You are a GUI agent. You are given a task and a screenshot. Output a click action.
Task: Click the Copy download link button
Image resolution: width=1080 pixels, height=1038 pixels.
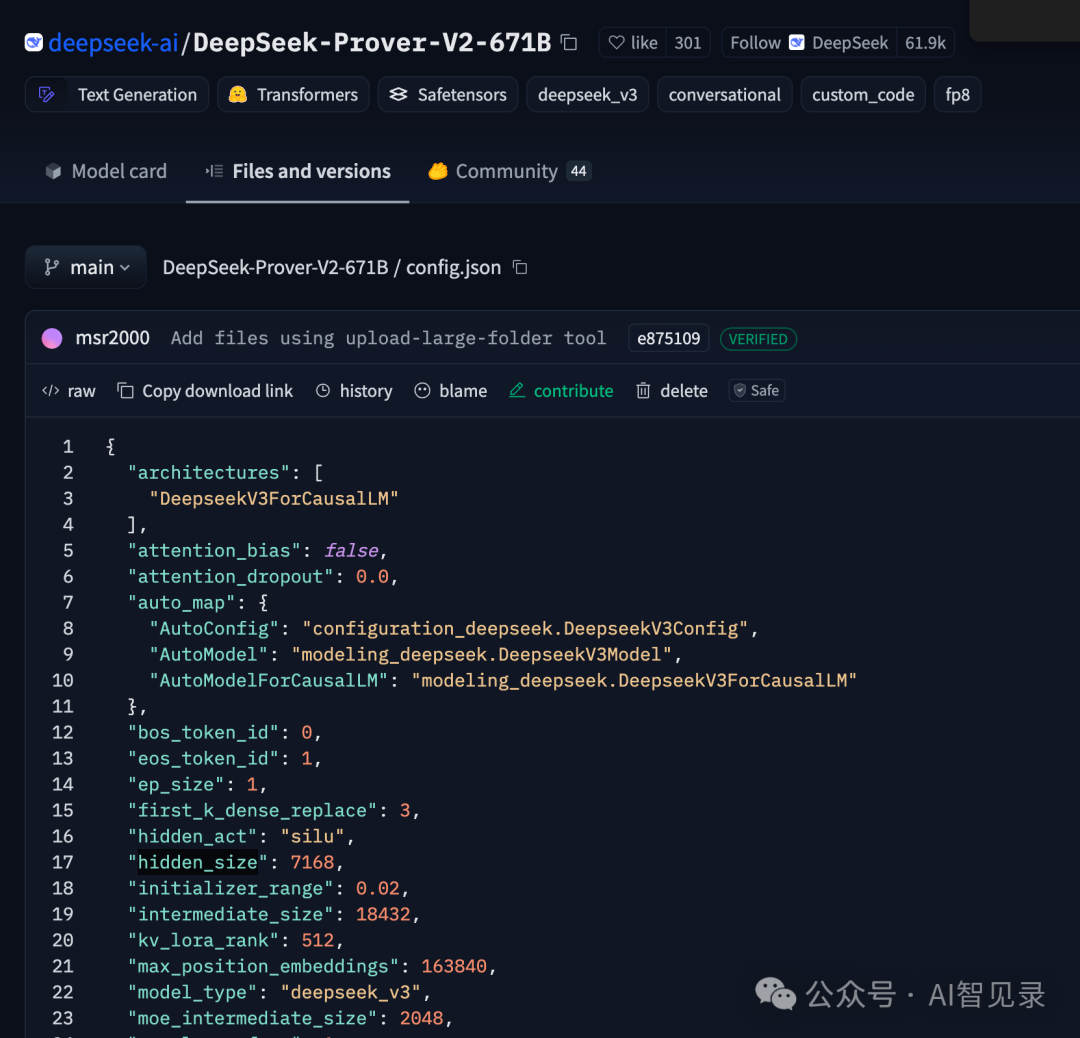click(205, 391)
